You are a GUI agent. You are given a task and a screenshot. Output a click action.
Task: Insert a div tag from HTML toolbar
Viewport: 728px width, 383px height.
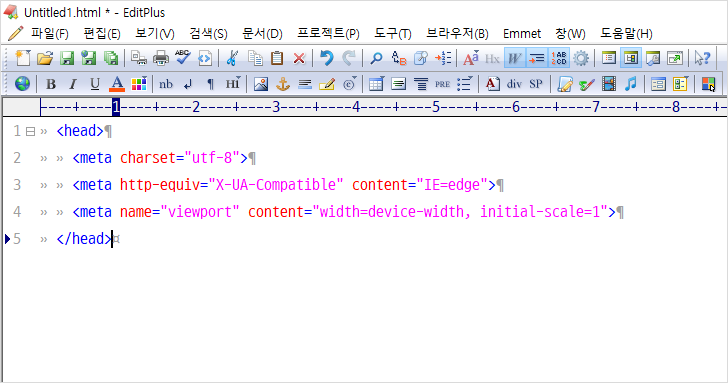(514, 84)
